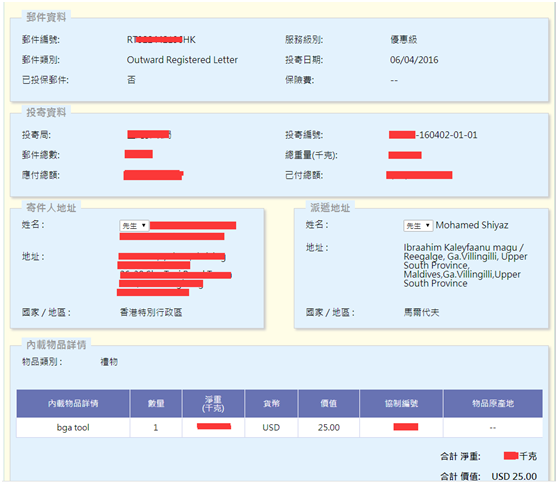
Task: Click the 寄件人地址 section heading
Action: pos(51,207)
